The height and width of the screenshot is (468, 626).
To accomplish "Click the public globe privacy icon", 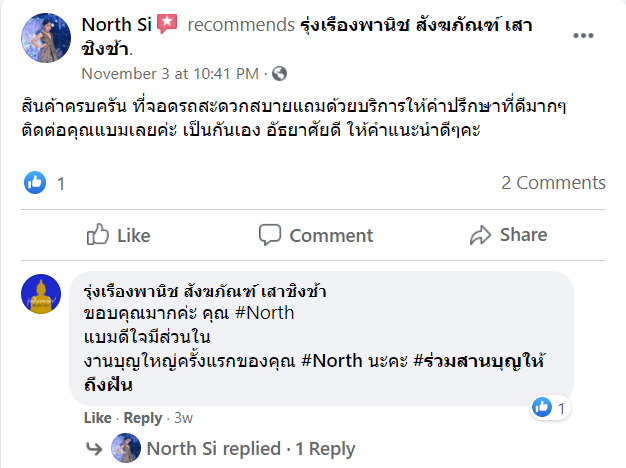I will click(x=279, y=73).
